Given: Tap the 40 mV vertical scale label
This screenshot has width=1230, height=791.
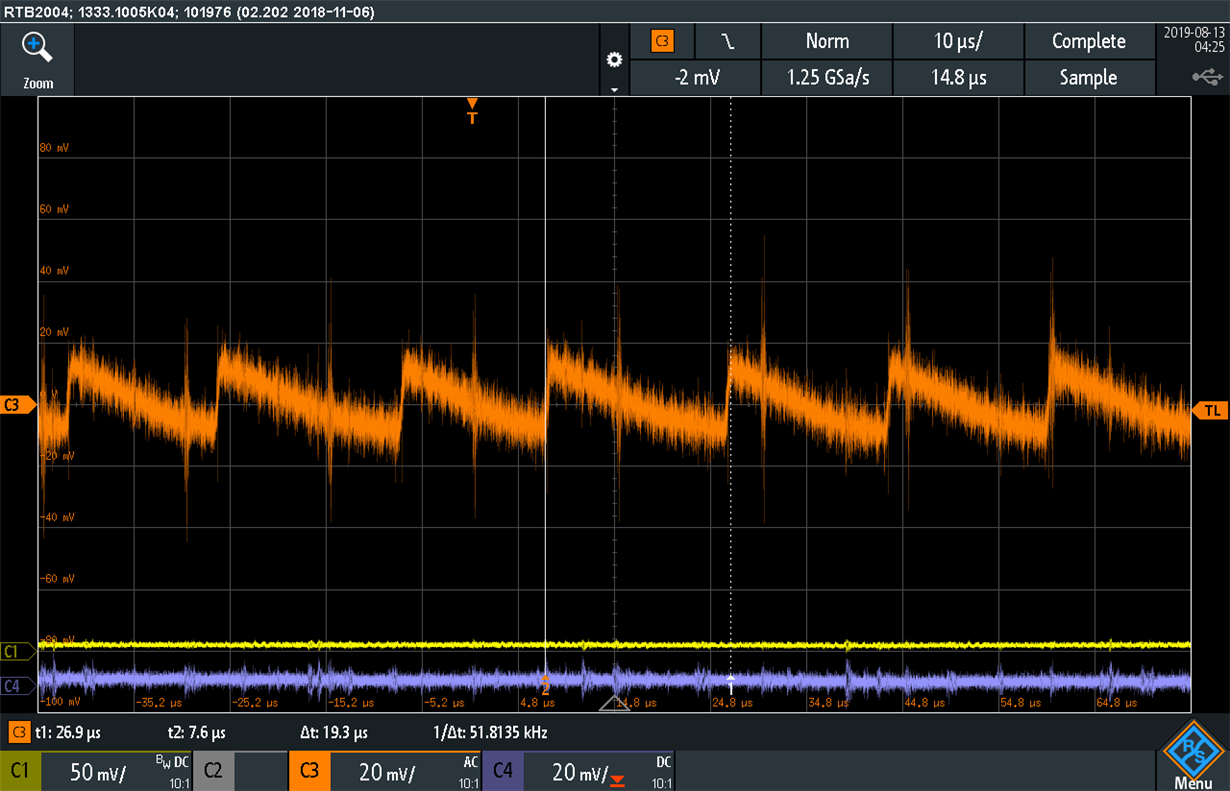Looking at the screenshot, I should click(x=53, y=271).
